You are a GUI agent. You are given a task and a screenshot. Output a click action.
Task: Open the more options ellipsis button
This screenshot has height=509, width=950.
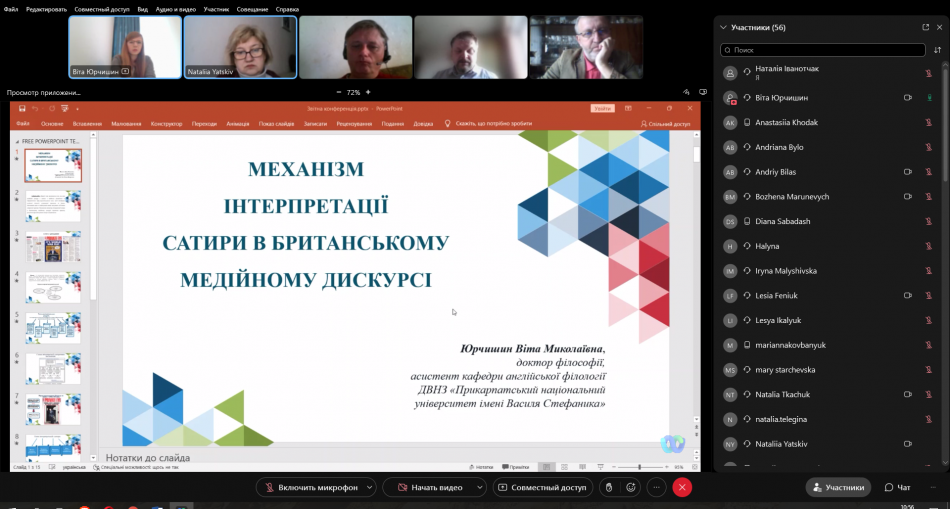click(x=656, y=487)
